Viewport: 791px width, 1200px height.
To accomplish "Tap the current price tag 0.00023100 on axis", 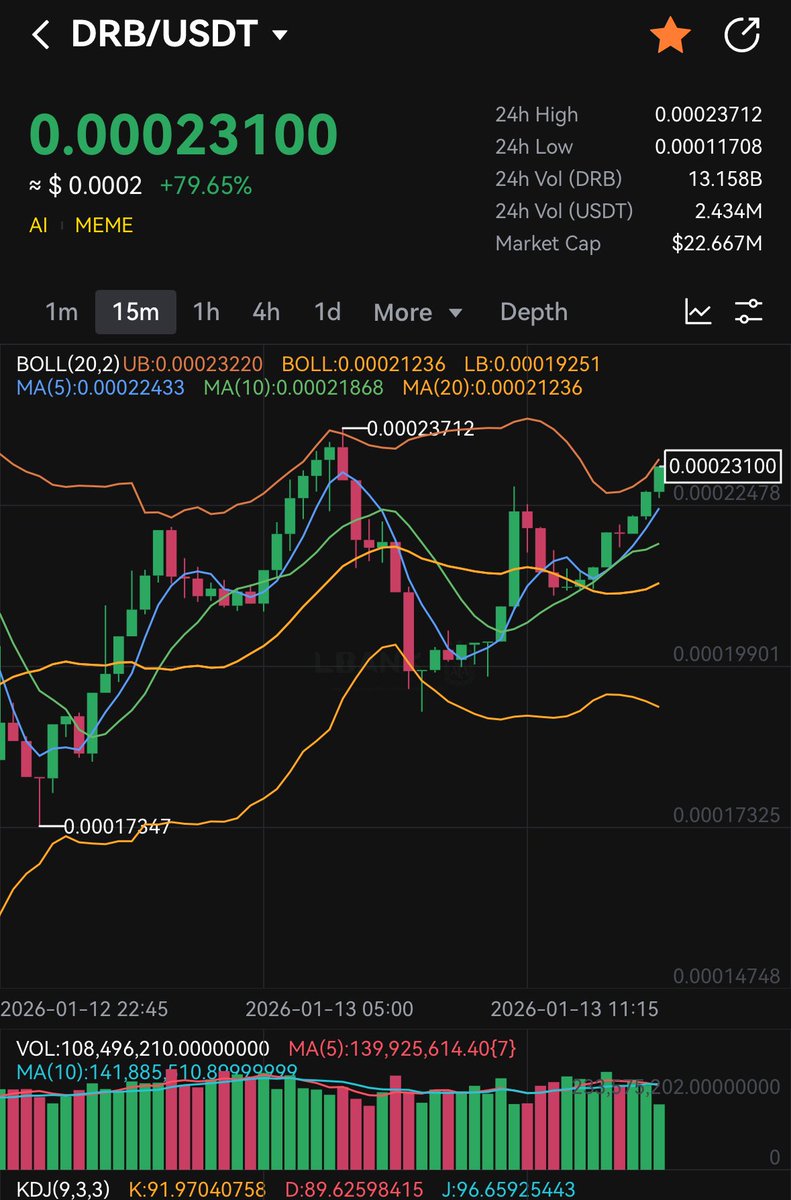I will (722, 466).
